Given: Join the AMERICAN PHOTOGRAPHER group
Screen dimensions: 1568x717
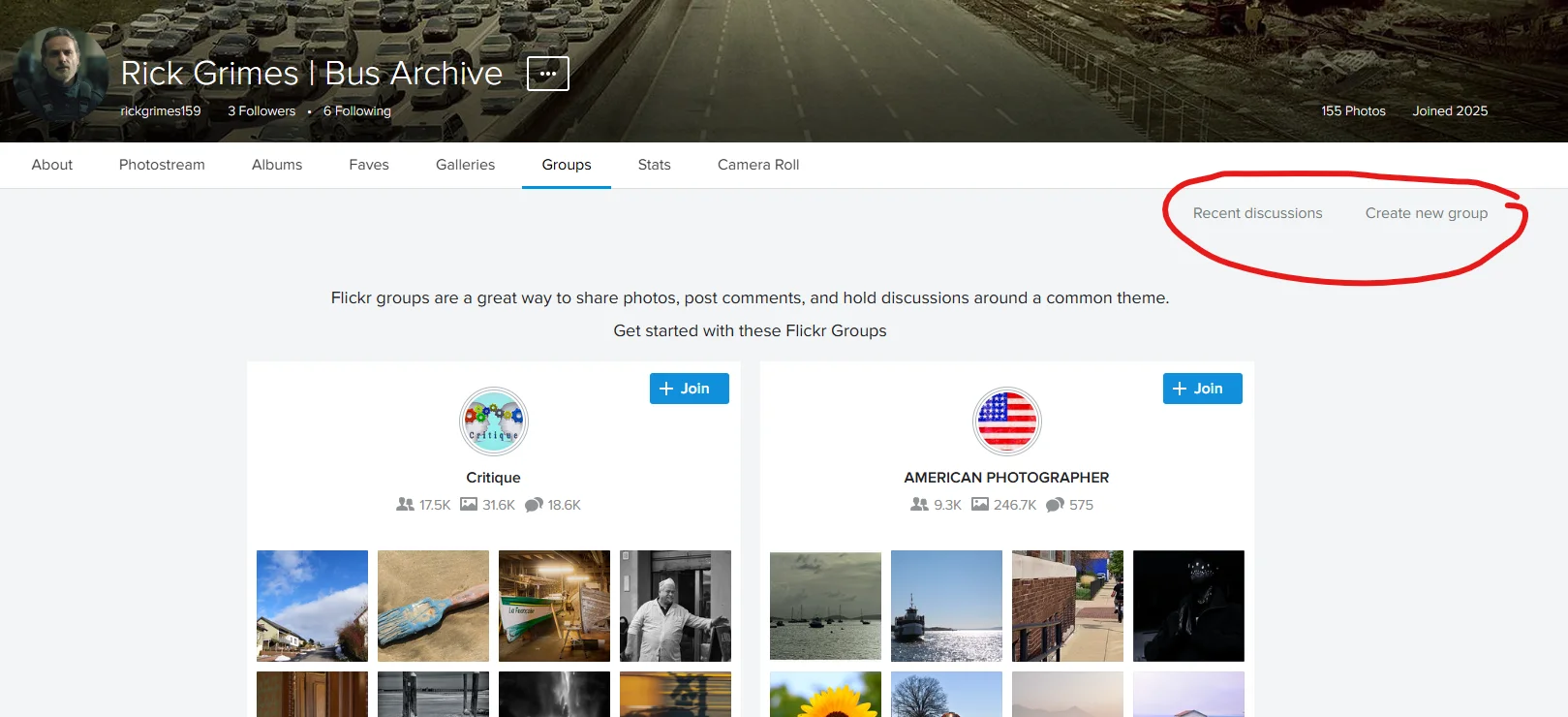Looking at the screenshot, I should tap(1202, 389).
